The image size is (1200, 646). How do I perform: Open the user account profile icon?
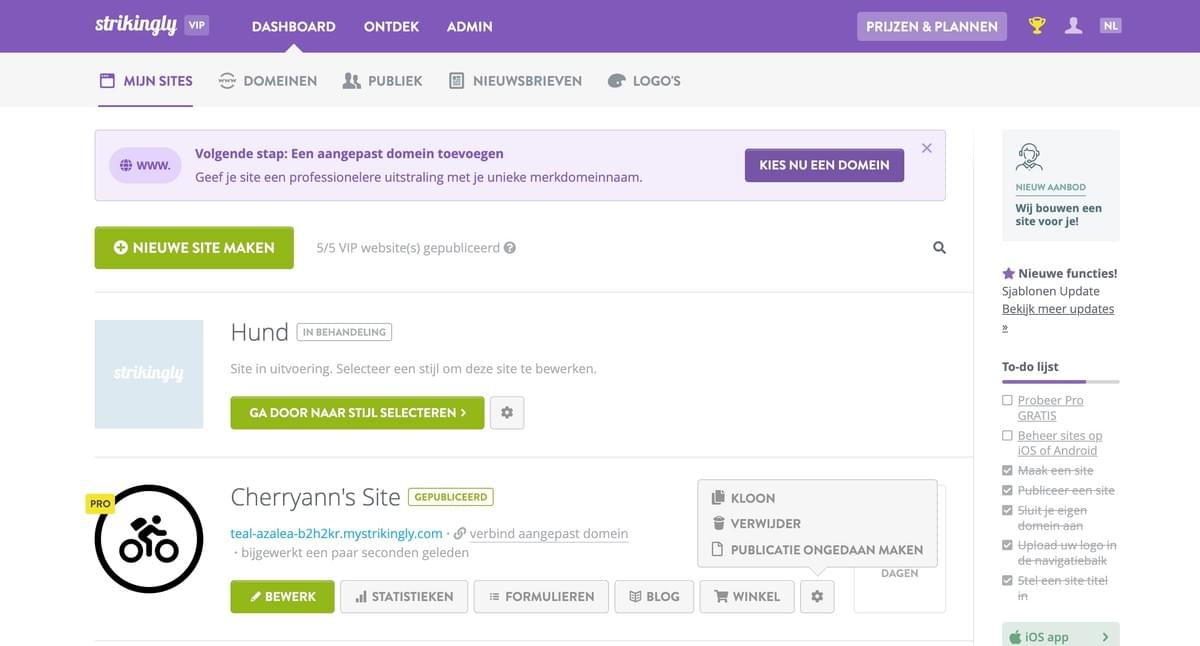(1073, 26)
